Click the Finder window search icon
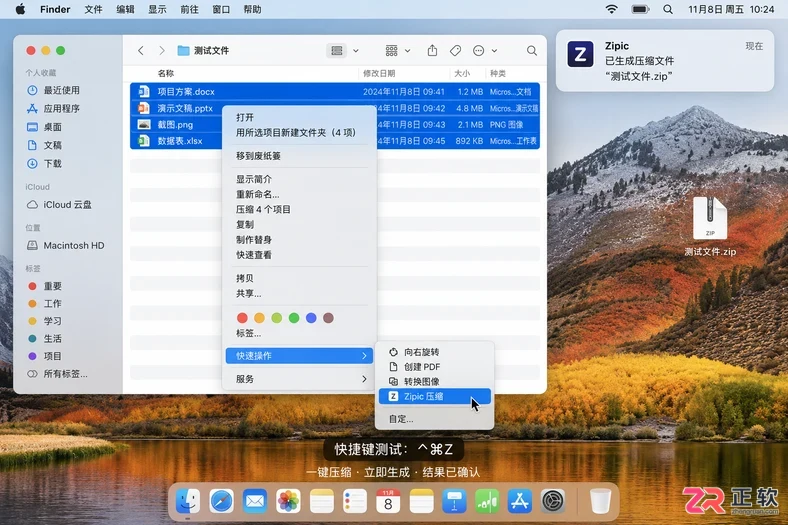This screenshot has height=525, width=788. [x=532, y=50]
